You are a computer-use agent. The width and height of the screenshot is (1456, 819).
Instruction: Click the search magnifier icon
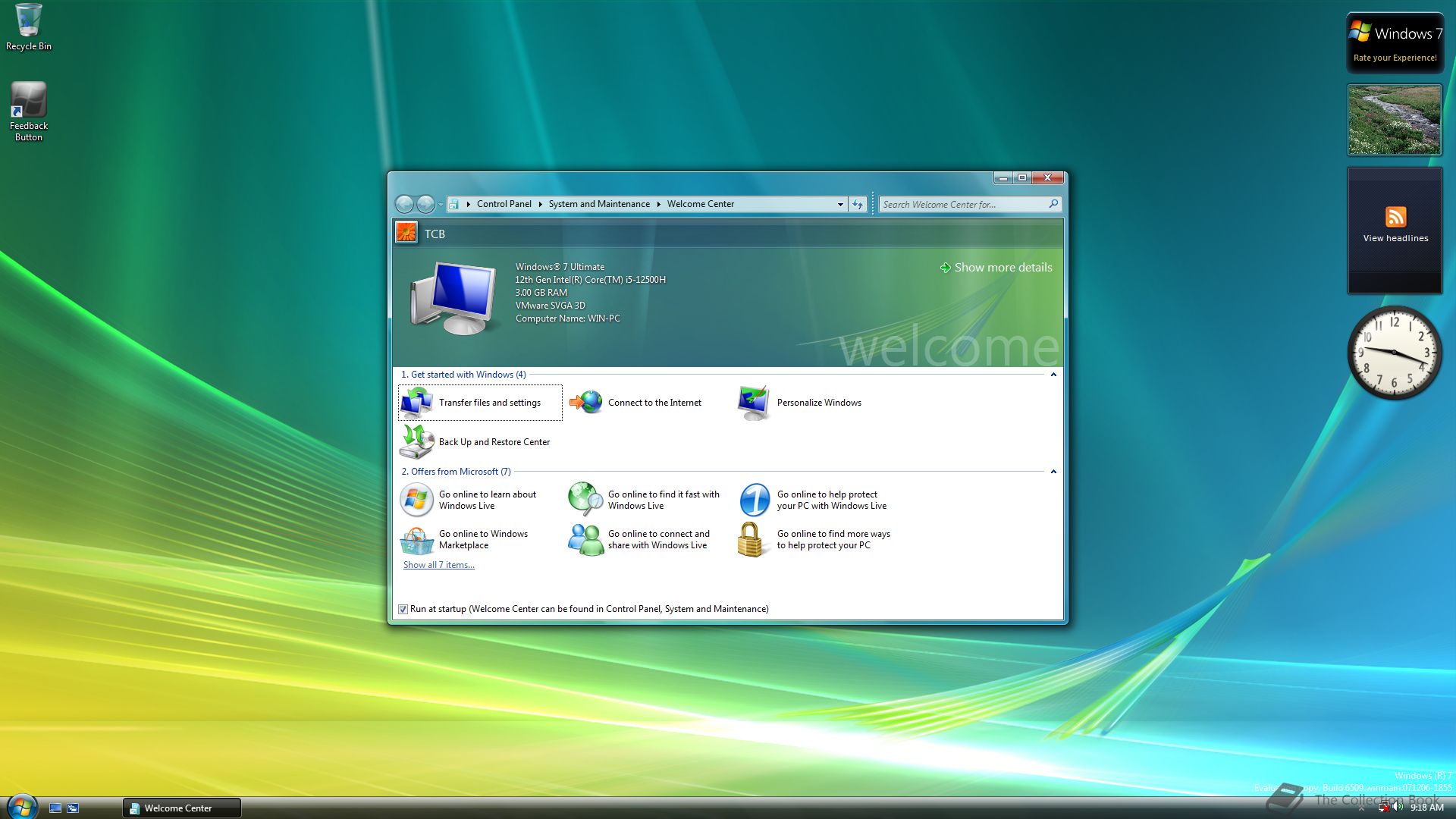pyautogui.click(x=1053, y=204)
